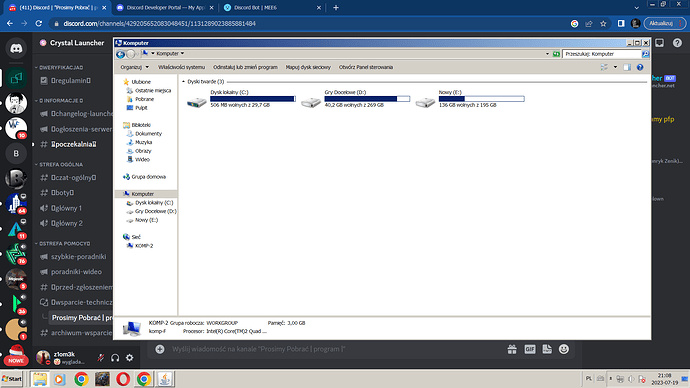The width and height of the screenshot is (690, 388).
Task: Open the sticker picker
Action: [x=547, y=349]
